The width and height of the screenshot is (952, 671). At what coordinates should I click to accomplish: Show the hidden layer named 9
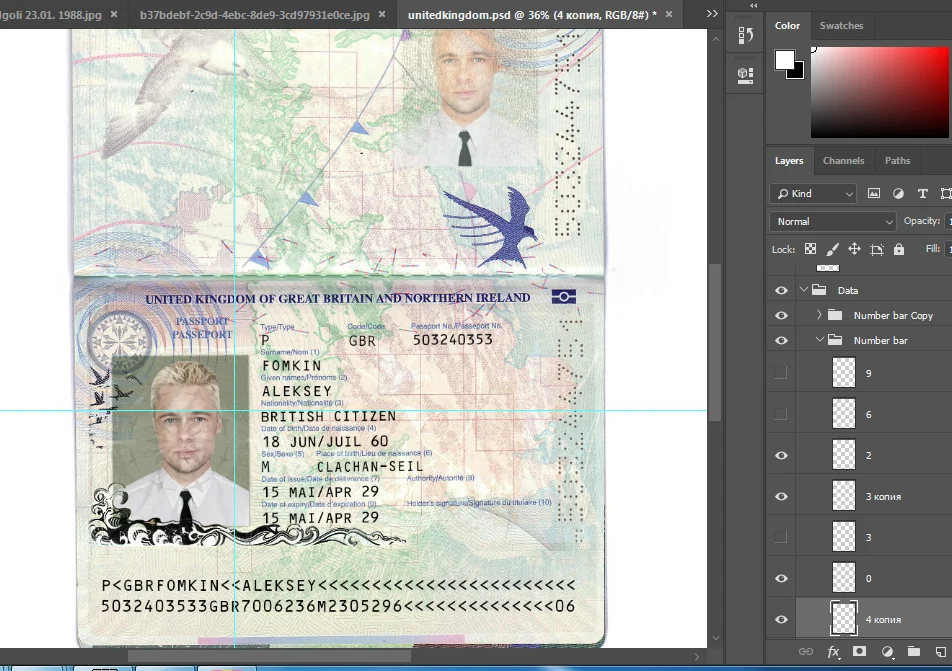pyautogui.click(x=781, y=373)
